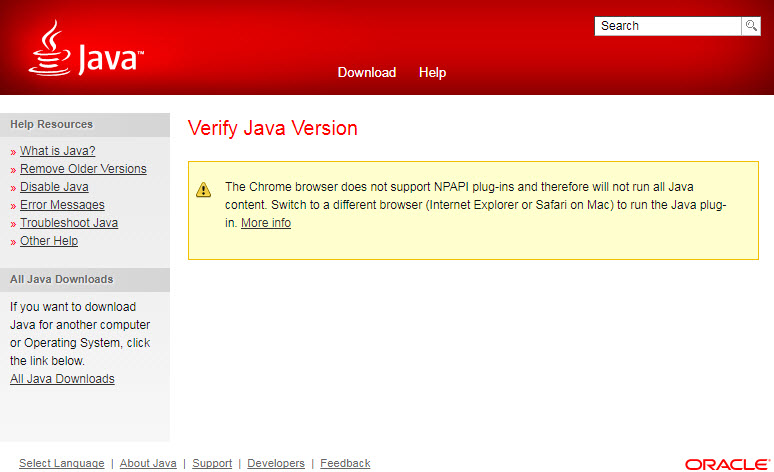Image resolution: width=774 pixels, height=472 pixels.
Task: Go to the Disable Java help page
Action: [x=54, y=187]
